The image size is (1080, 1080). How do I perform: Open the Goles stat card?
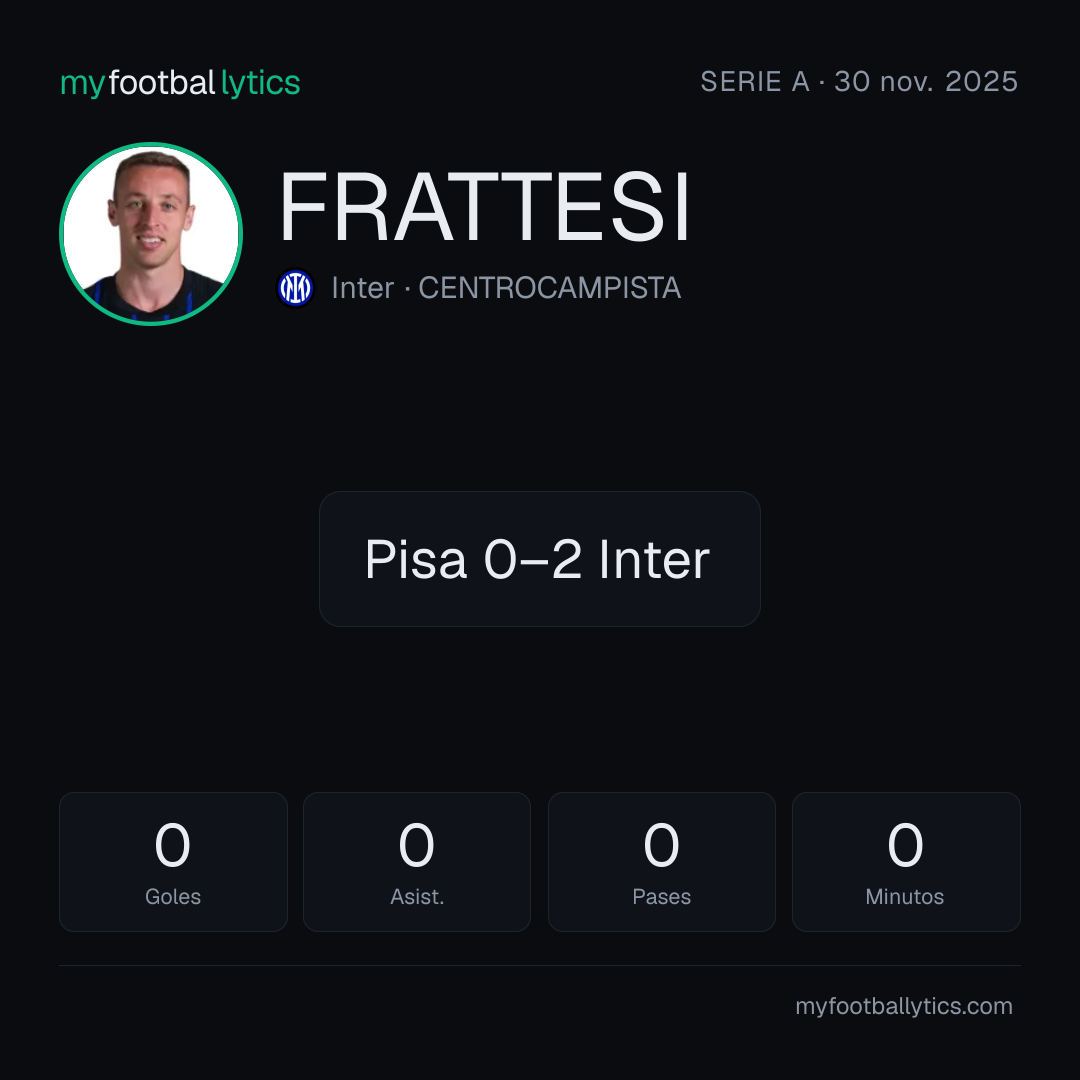click(173, 862)
